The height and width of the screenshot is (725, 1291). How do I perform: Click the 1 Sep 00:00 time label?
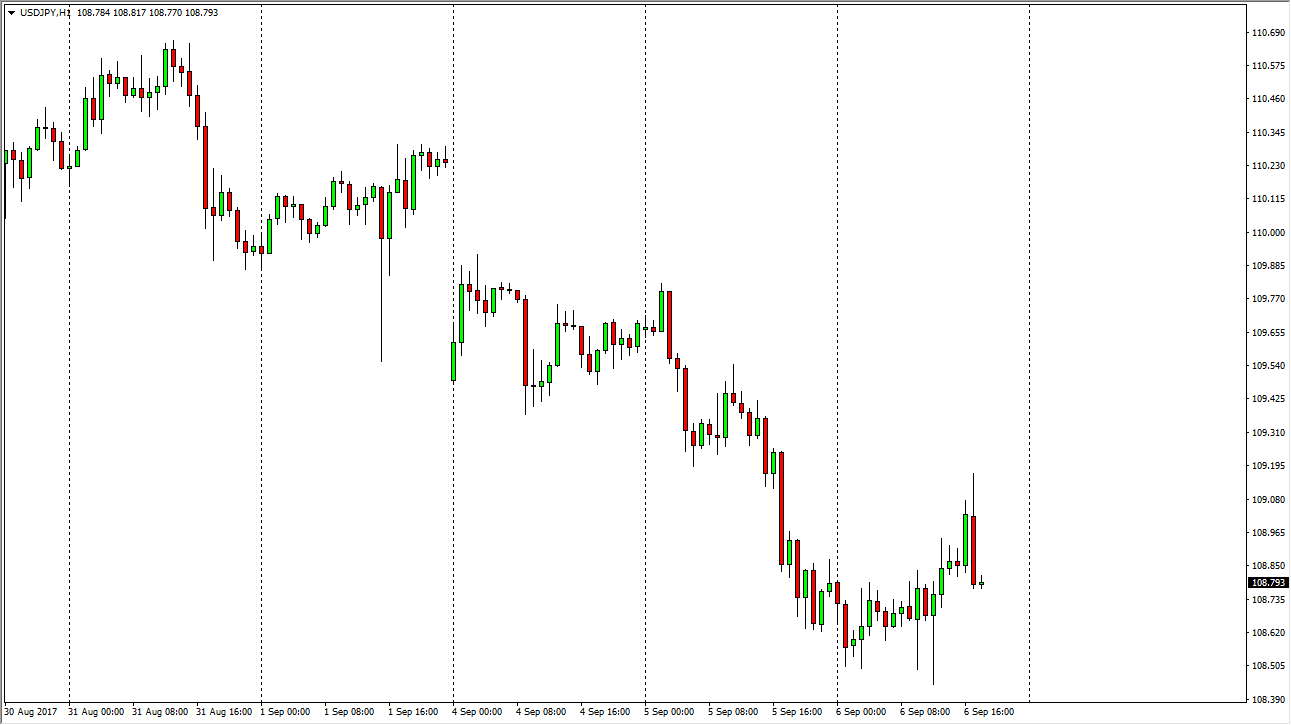[286, 712]
